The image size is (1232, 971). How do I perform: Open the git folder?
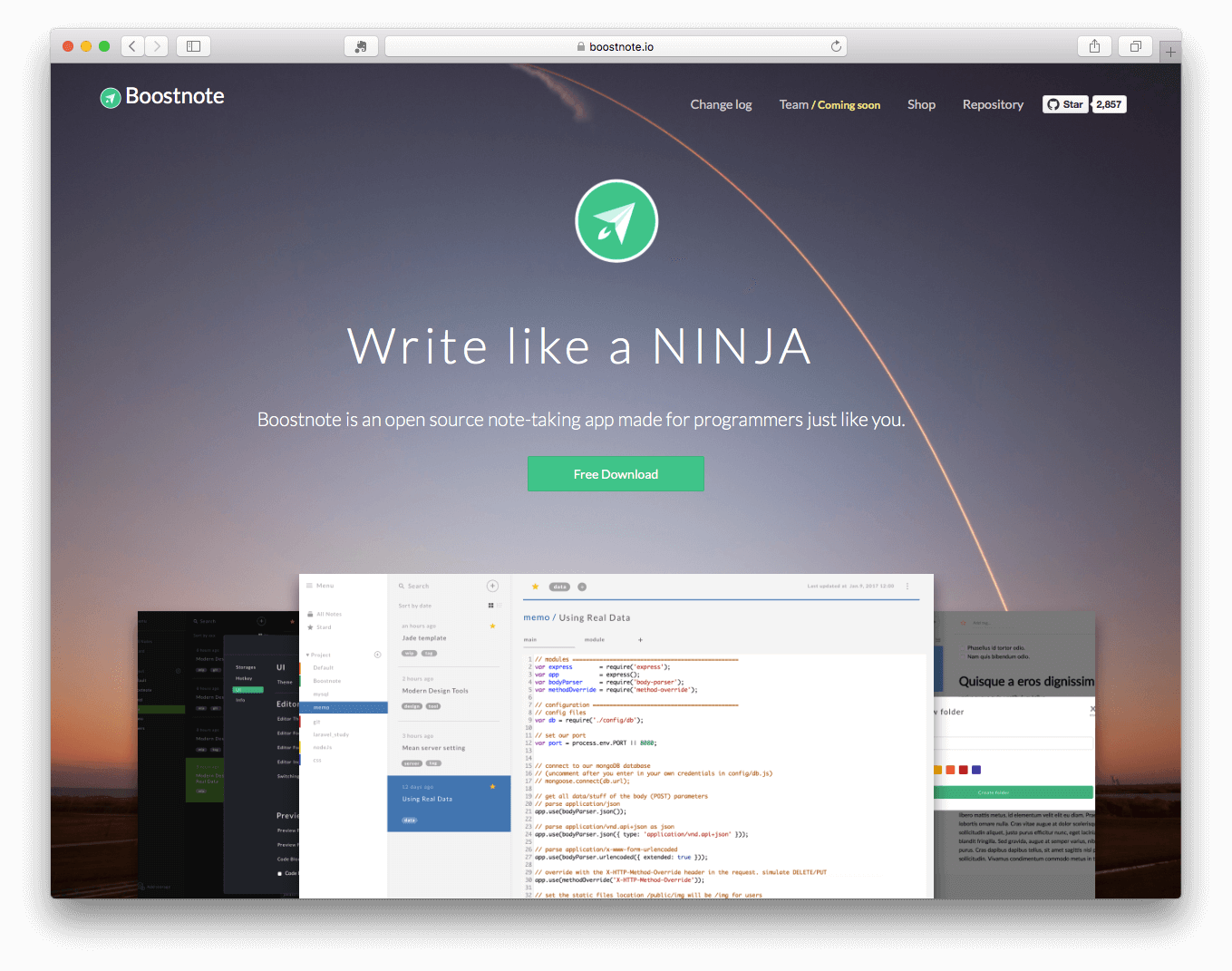pyautogui.click(x=317, y=722)
